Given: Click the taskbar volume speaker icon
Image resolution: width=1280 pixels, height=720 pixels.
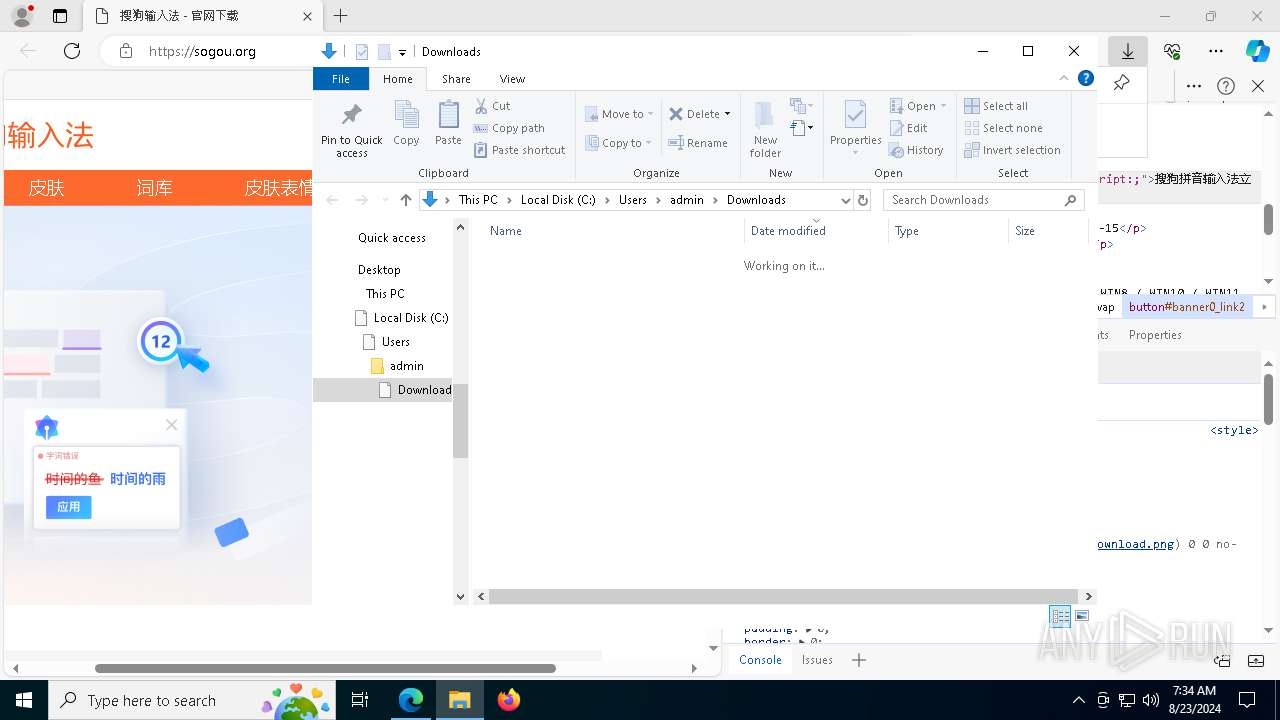Looking at the screenshot, I should pyautogui.click(x=1150, y=700).
